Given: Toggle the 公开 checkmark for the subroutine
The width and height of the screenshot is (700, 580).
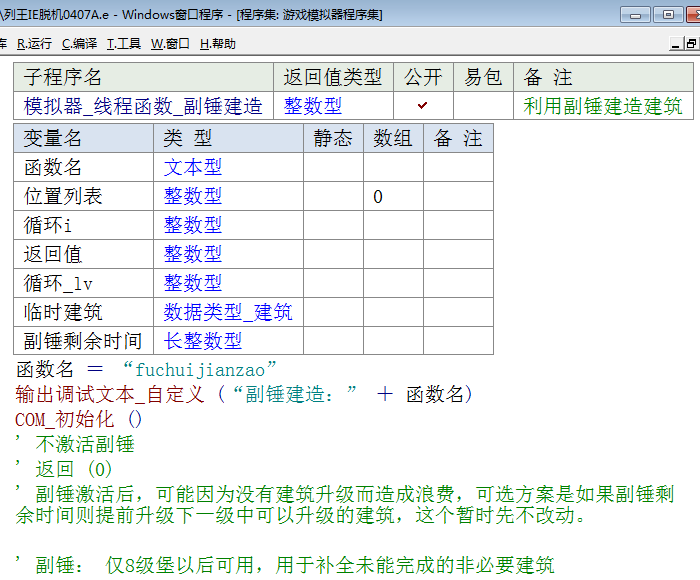Looking at the screenshot, I should [x=423, y=106].
